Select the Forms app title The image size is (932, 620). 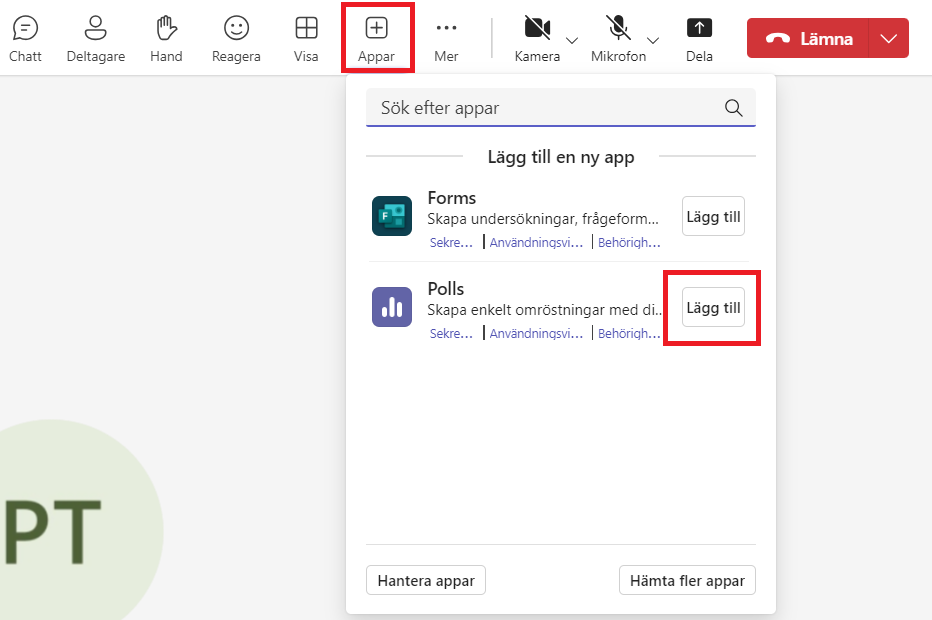(452, 198)
